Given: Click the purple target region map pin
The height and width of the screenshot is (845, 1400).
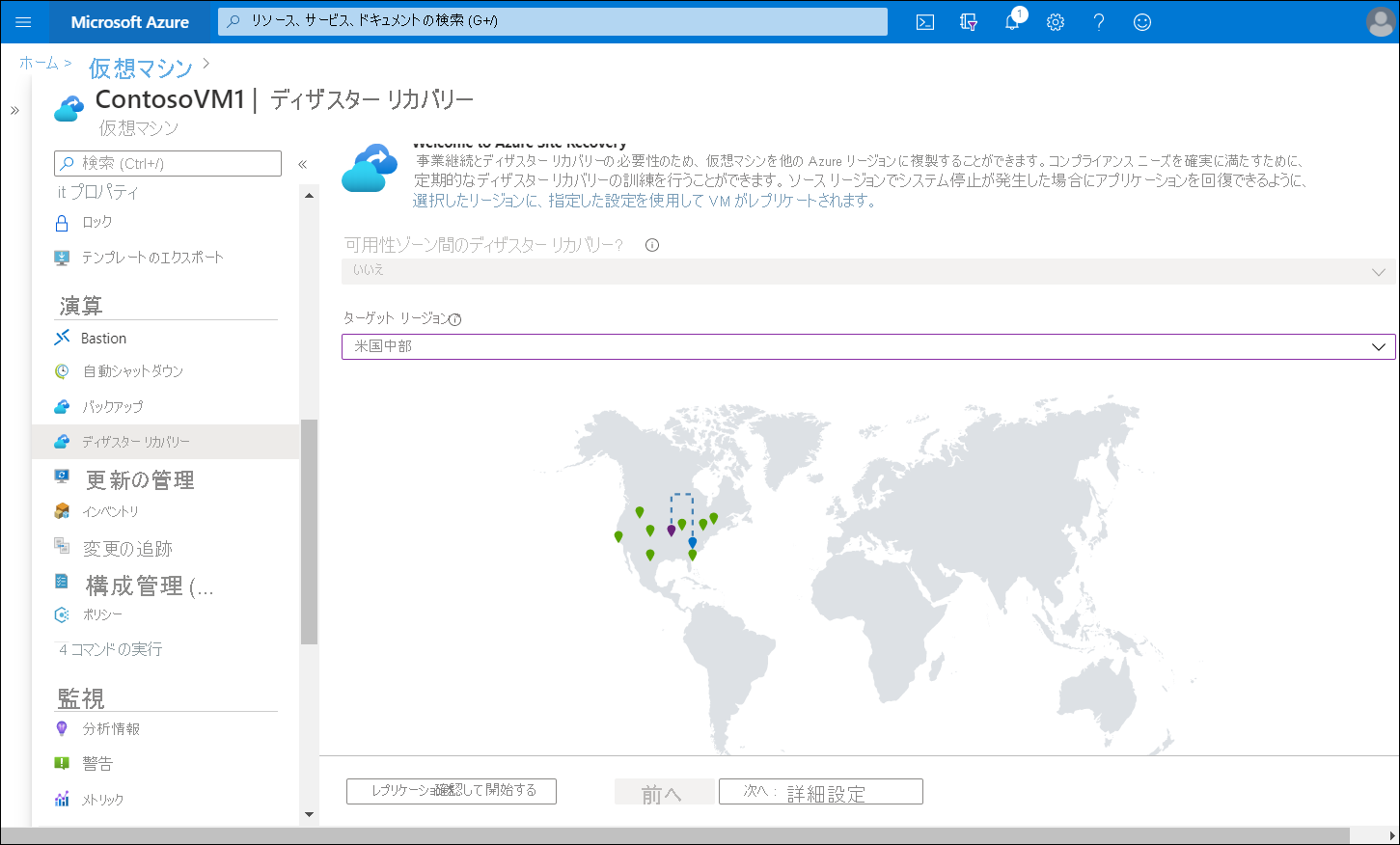Looking at the screenshot, I should 672,530.
